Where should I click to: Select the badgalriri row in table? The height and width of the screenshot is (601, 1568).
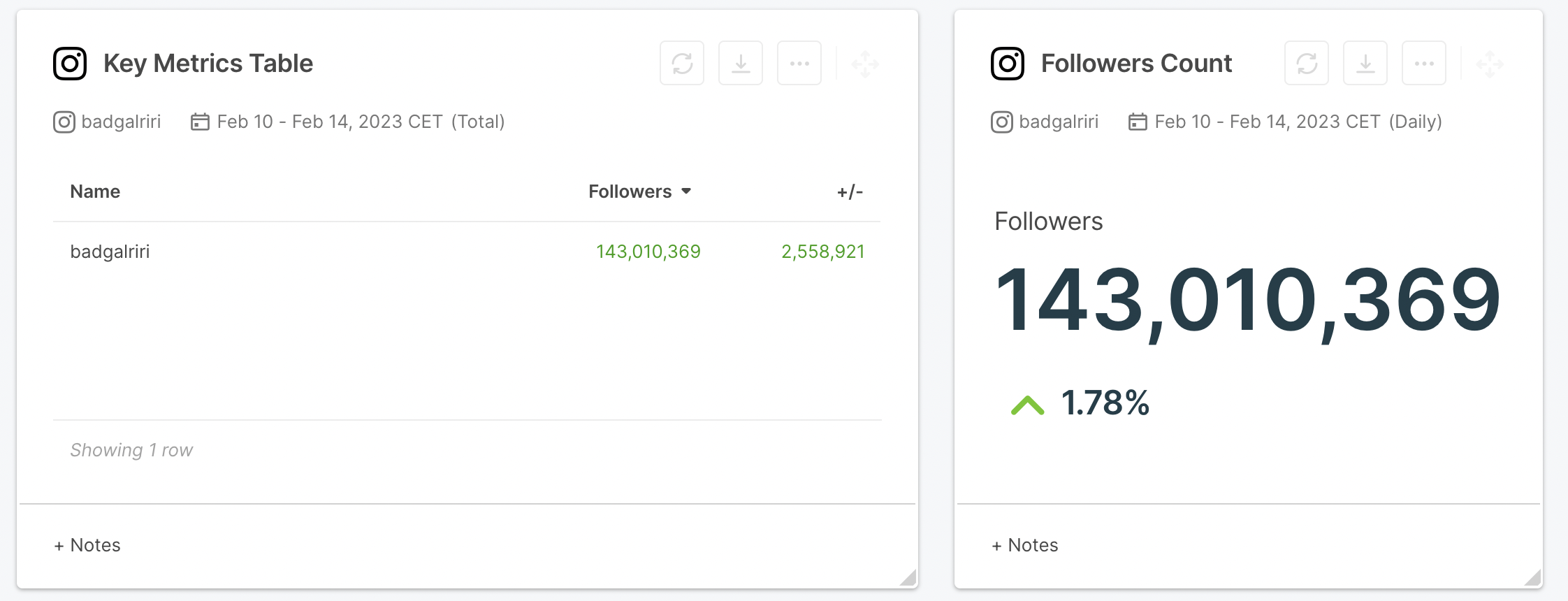(467, 252)
